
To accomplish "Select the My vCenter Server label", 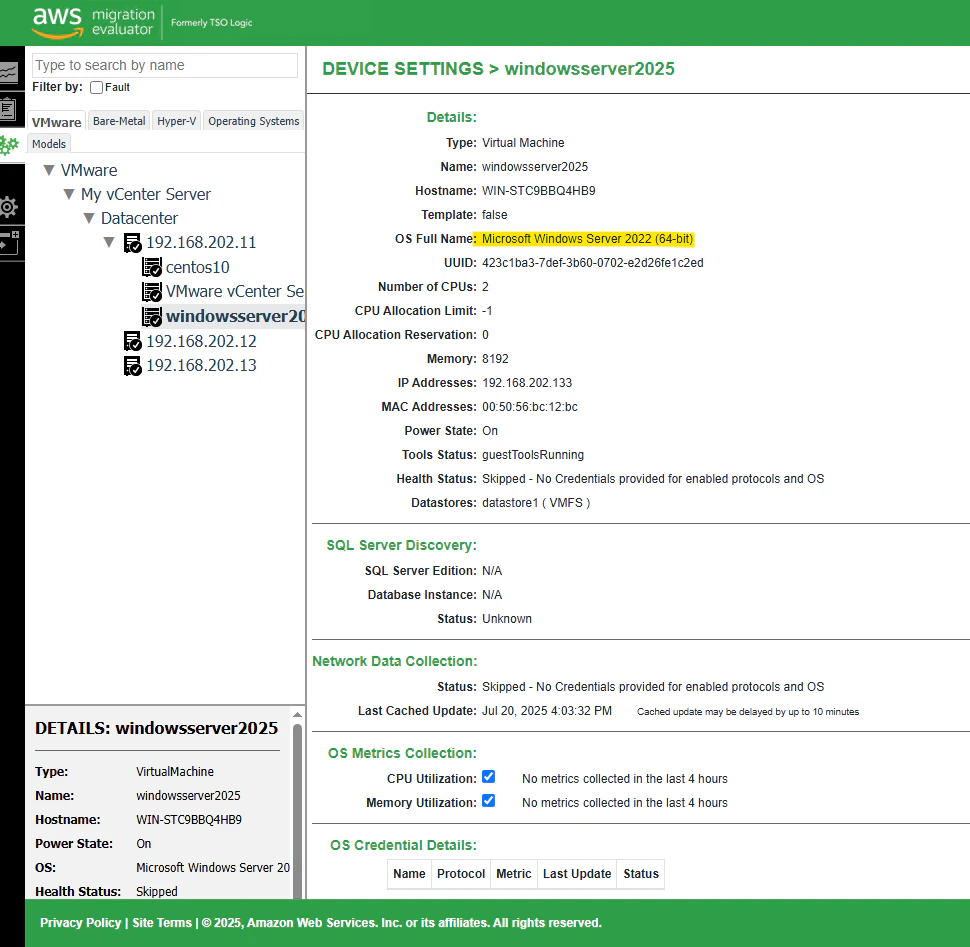I will point(145,194).
